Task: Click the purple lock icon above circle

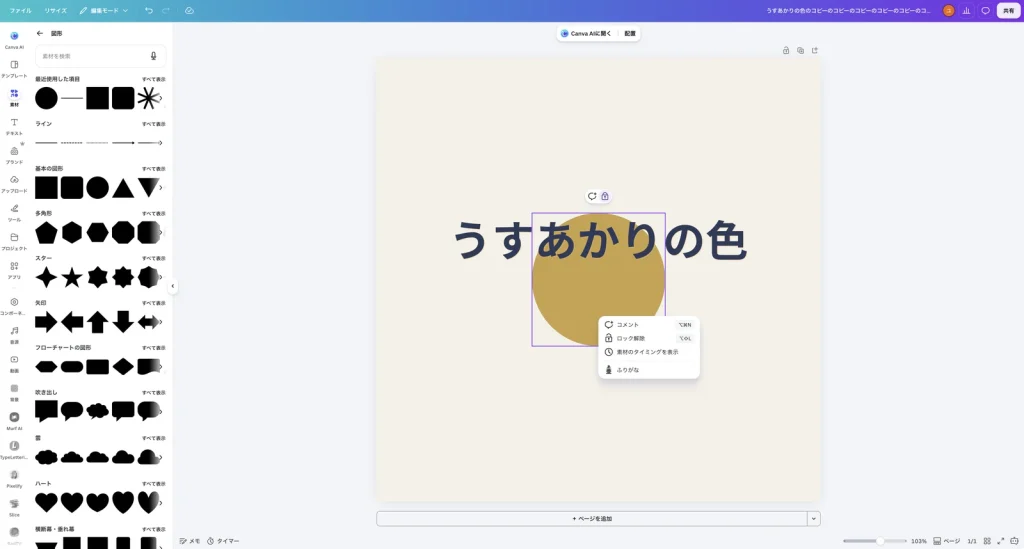Action: pyautogui.click(x=605, y=196)
